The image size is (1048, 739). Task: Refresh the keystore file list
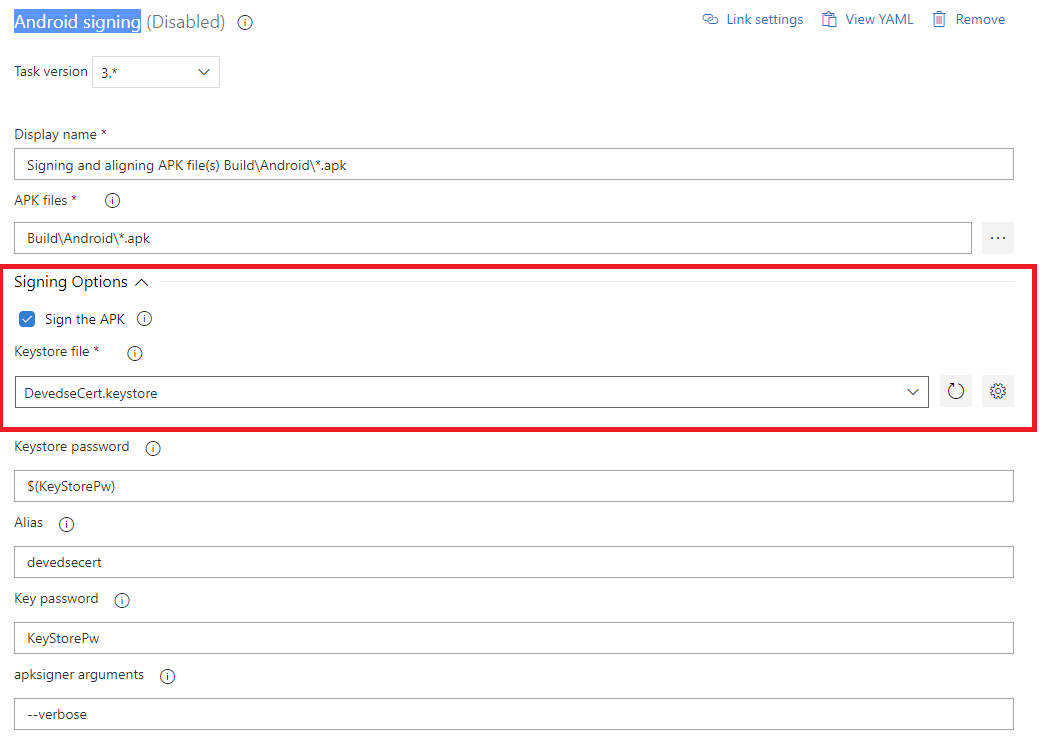pyautogui.click(x=955, y=391)
